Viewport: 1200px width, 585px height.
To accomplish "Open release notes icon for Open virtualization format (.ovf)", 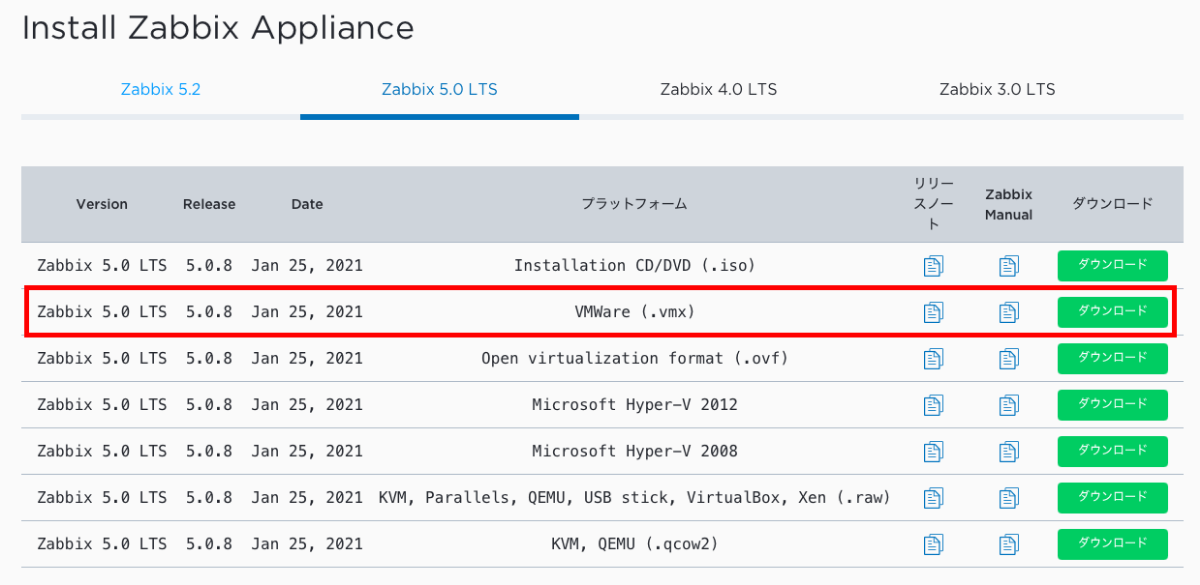I will (933, 358).
